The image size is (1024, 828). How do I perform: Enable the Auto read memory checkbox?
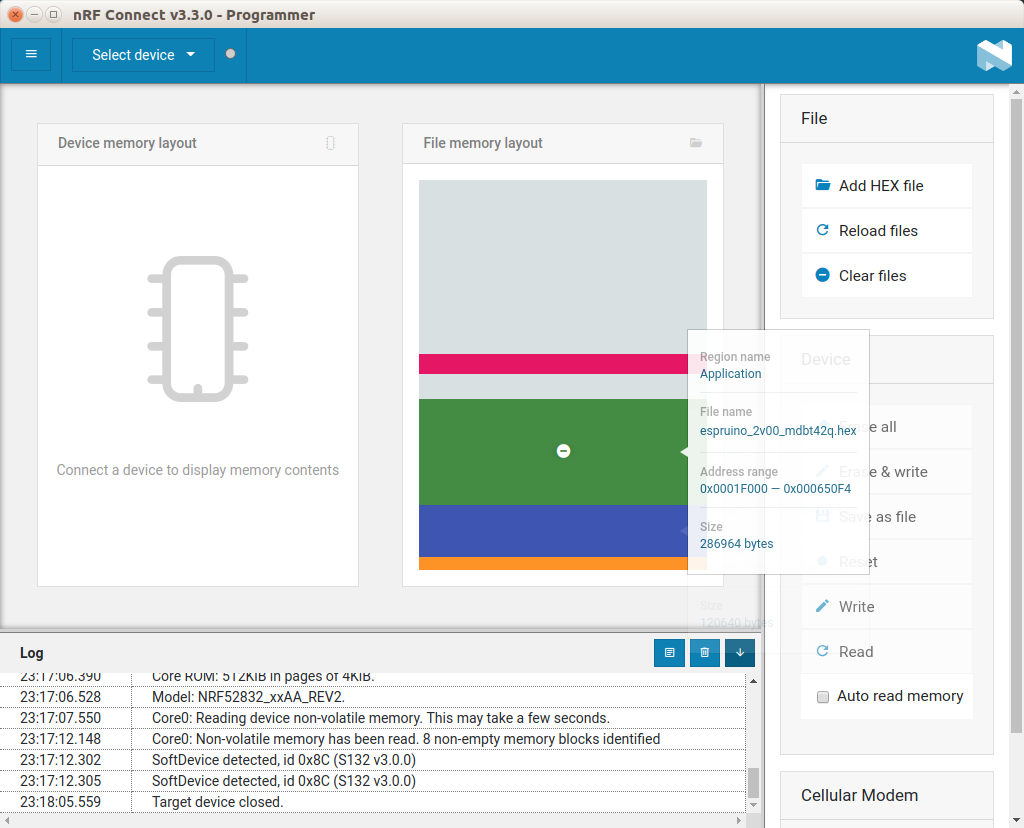[823, 696]
